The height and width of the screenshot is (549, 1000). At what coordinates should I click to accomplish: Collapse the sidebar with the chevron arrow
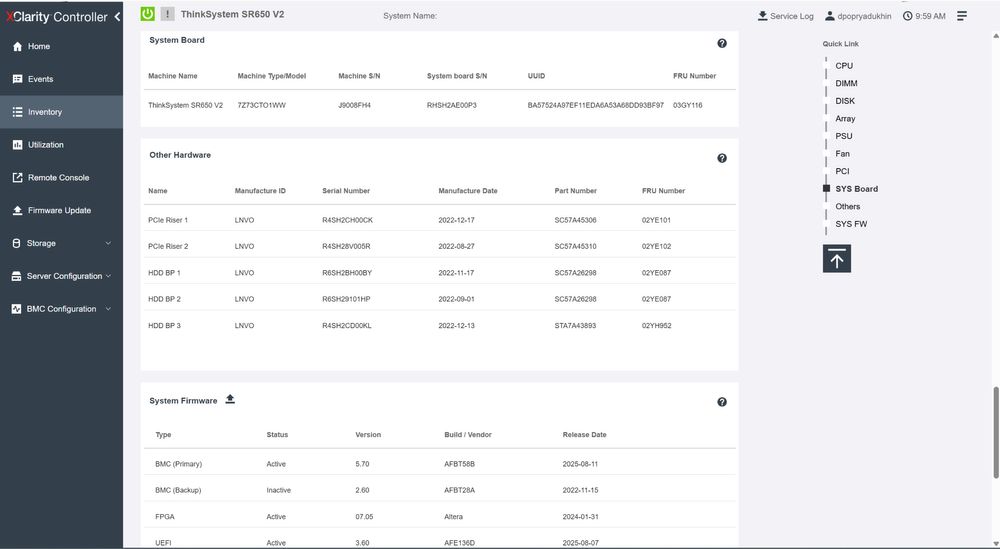point(117,17)
